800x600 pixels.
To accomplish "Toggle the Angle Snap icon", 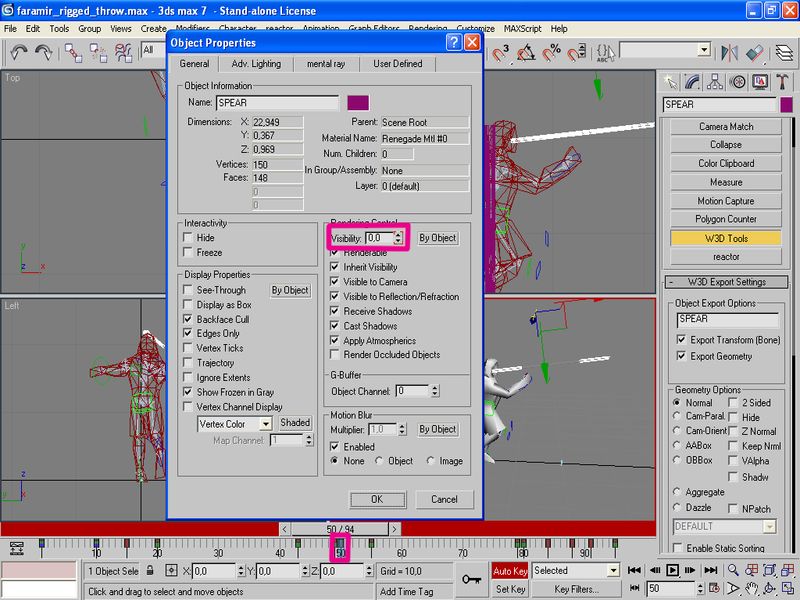I will pos(526,53).
